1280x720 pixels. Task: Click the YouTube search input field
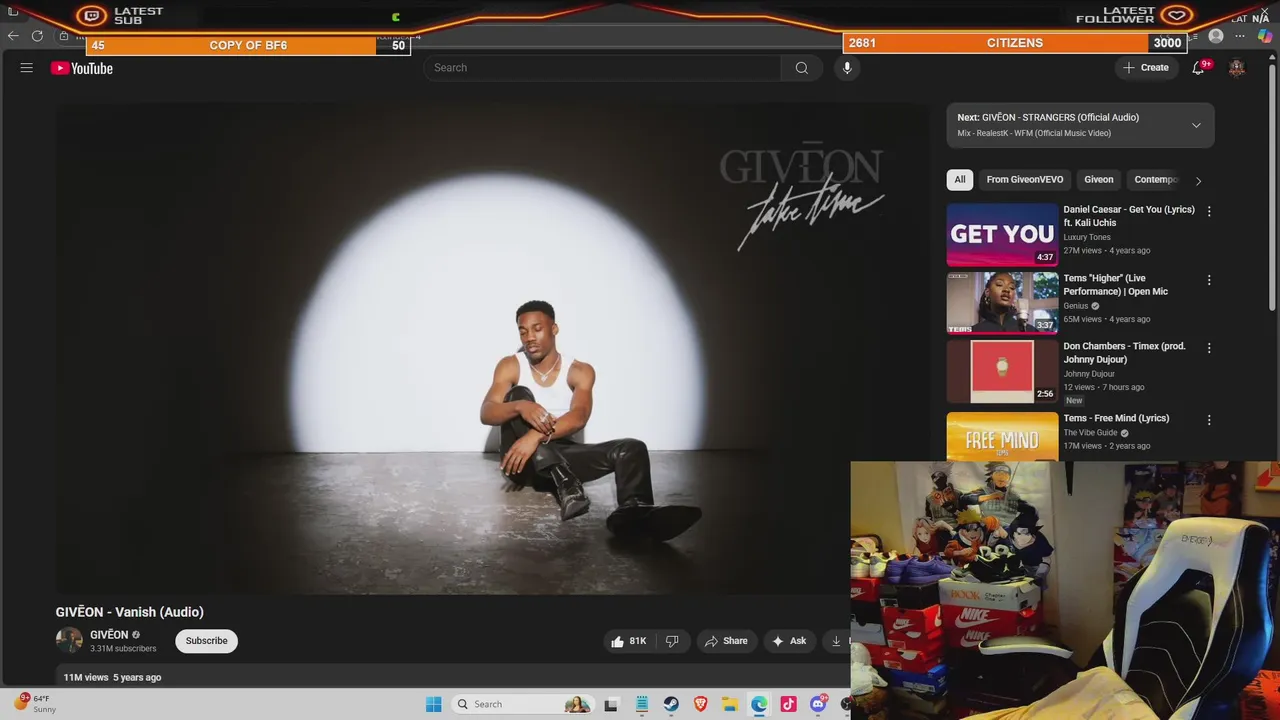click(603, 68)
